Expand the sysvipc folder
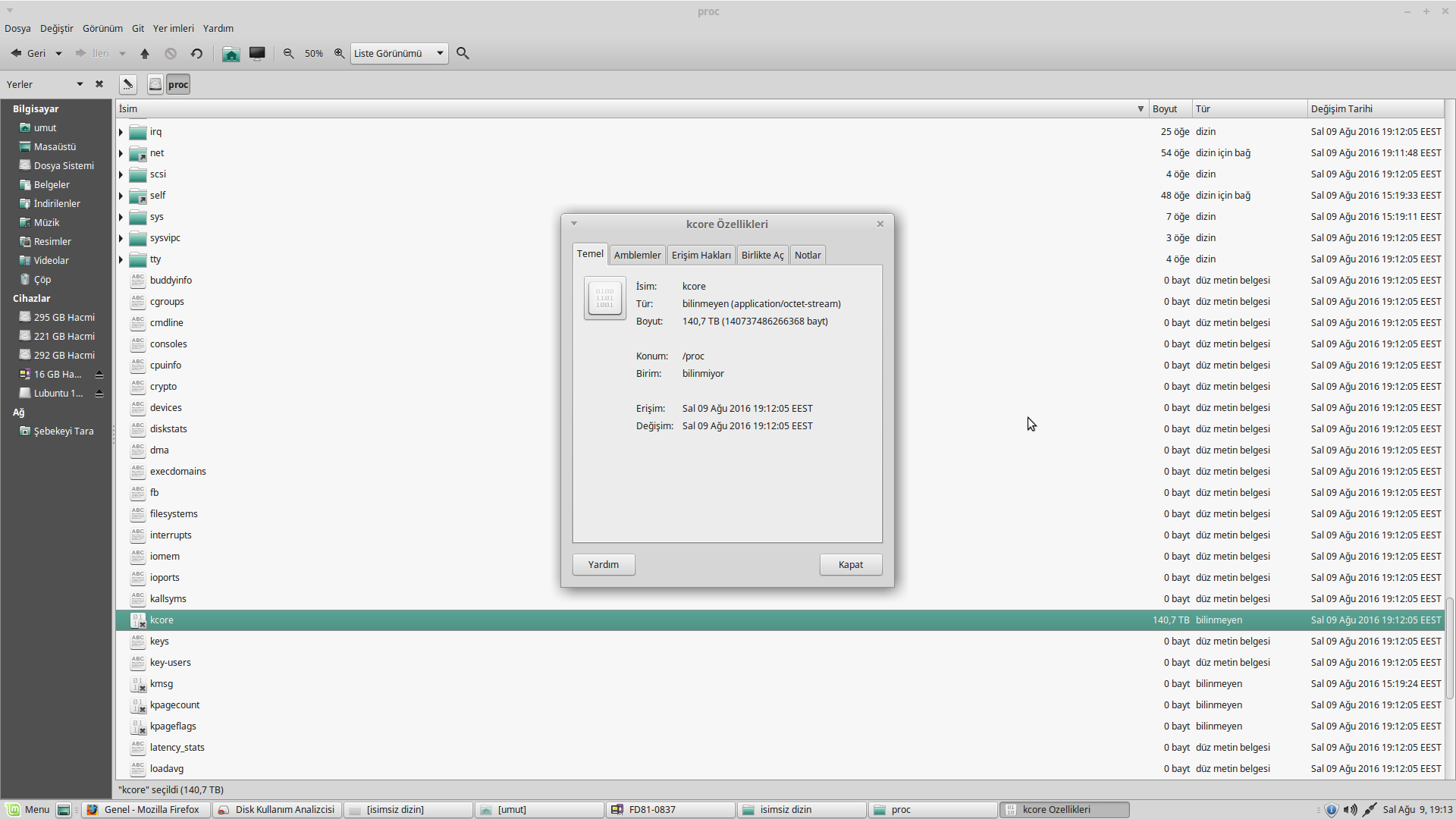 tap(121, 239)
